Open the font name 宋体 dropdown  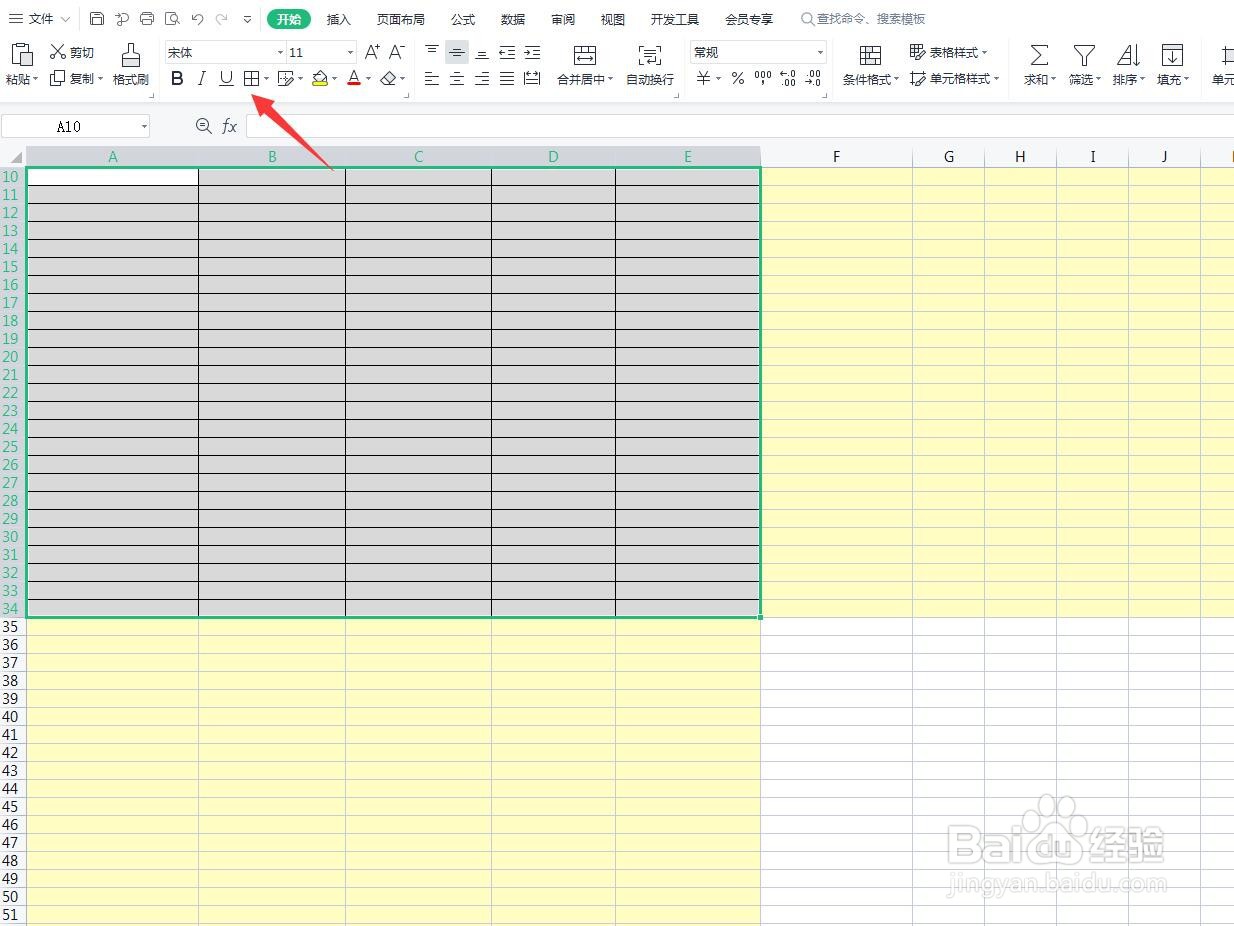[280, 52]
